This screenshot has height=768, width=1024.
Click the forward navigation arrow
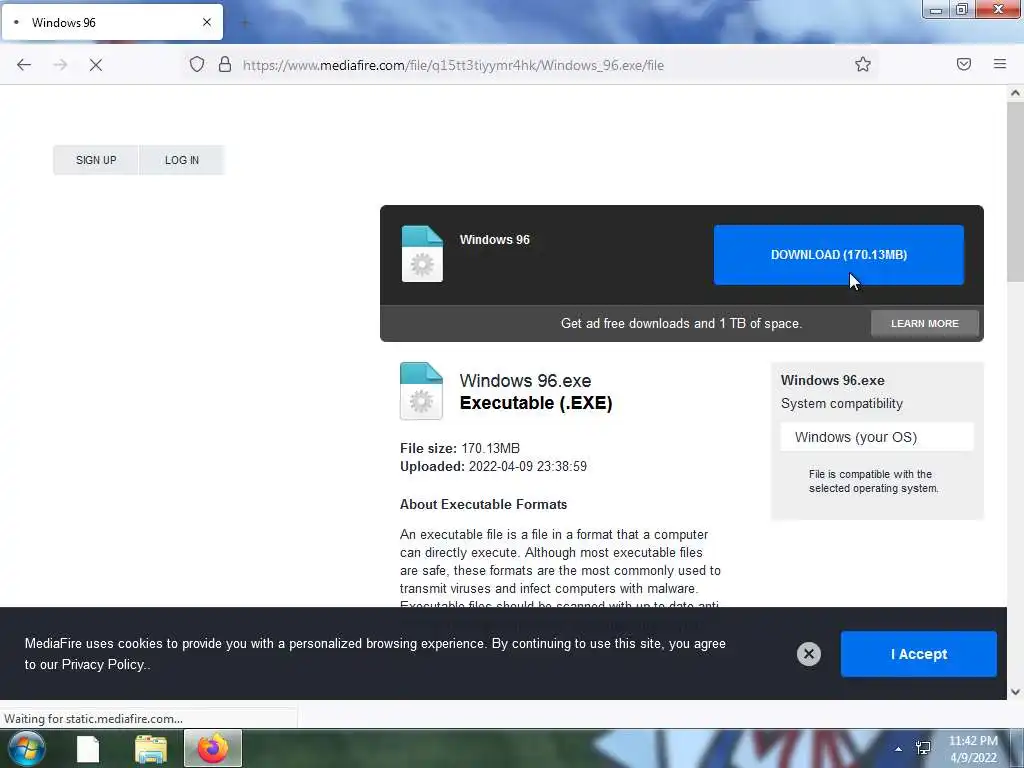(60, 65)
